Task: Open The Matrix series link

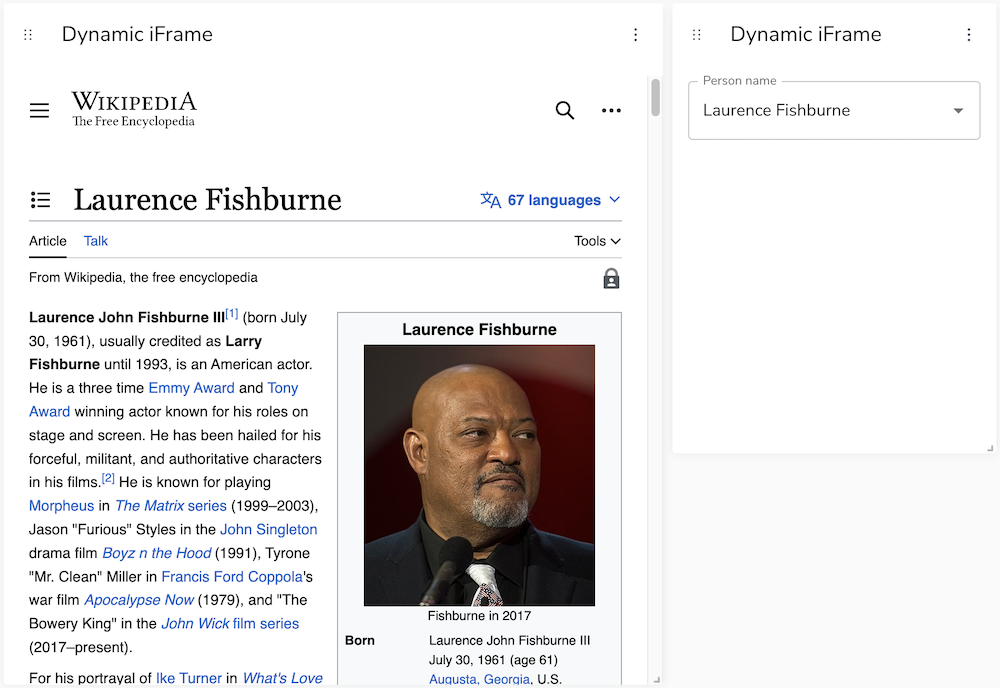Action: tap(171, 506)
